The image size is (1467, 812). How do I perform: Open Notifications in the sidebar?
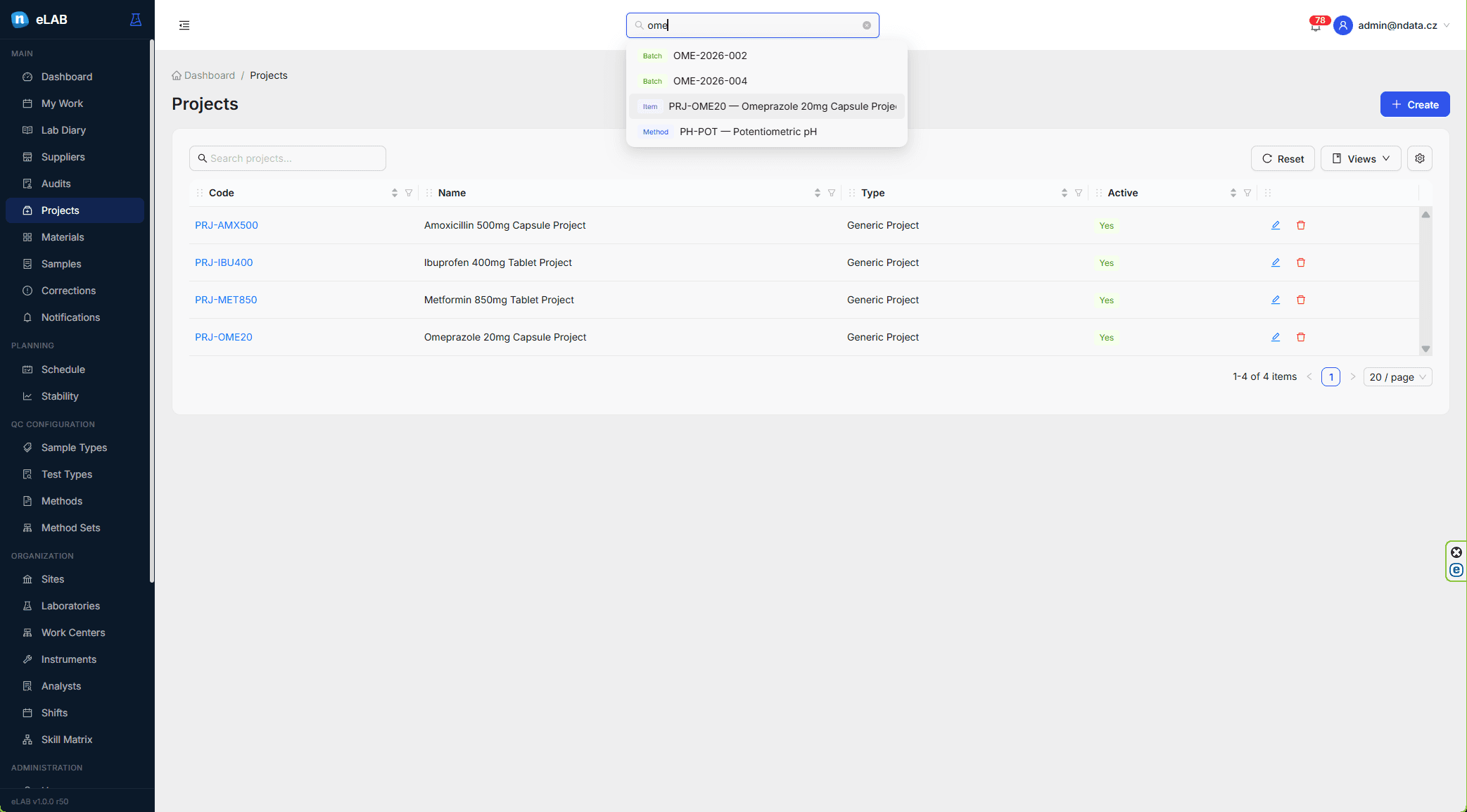point(75,317)
